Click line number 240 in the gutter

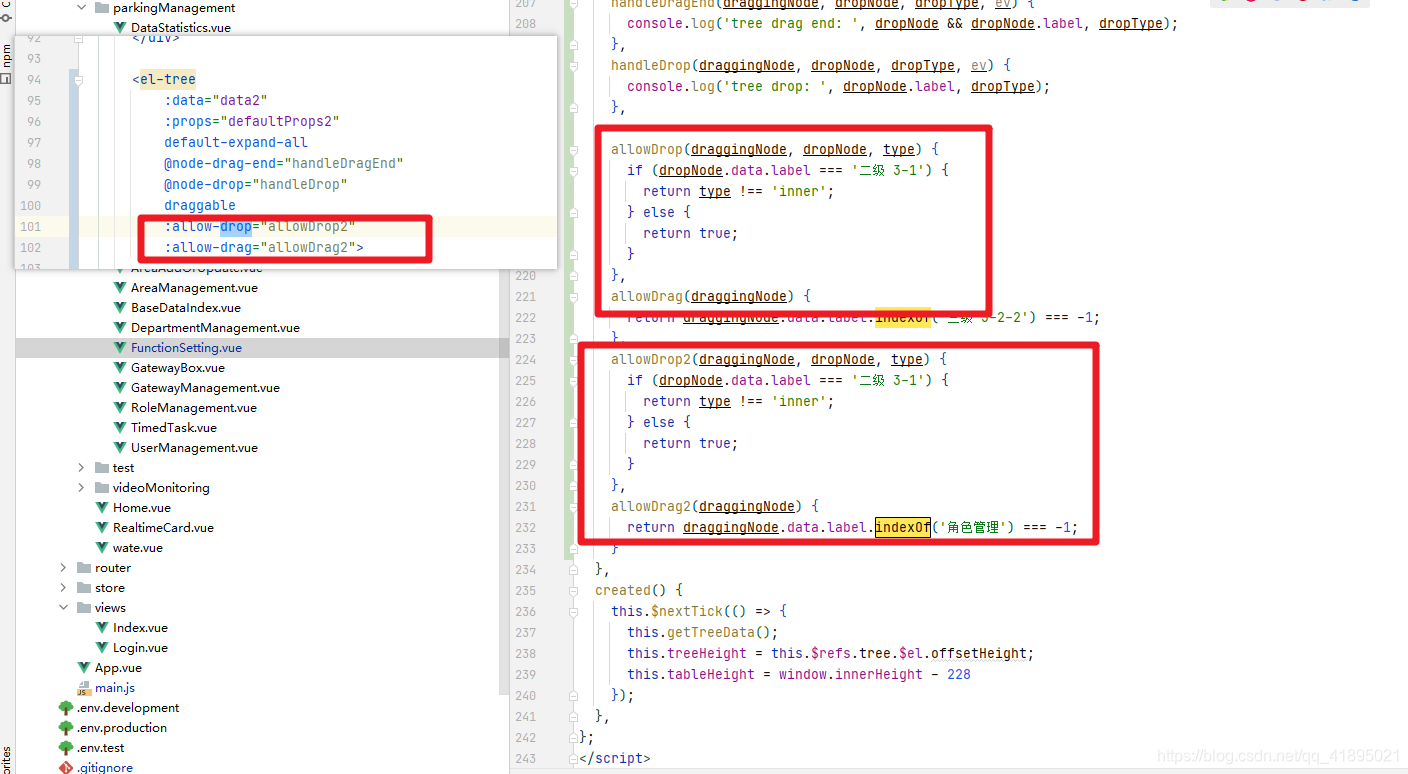525,695
